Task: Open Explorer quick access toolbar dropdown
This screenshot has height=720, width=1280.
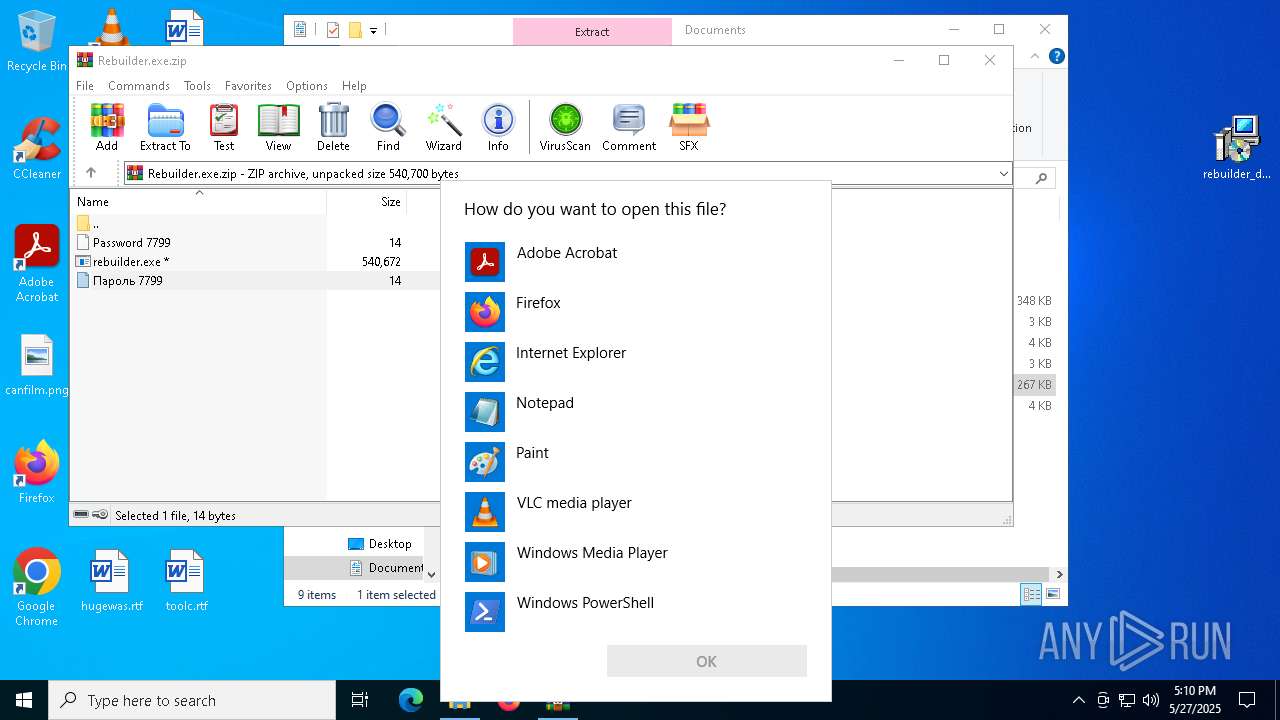Action: tap(373, 30)
